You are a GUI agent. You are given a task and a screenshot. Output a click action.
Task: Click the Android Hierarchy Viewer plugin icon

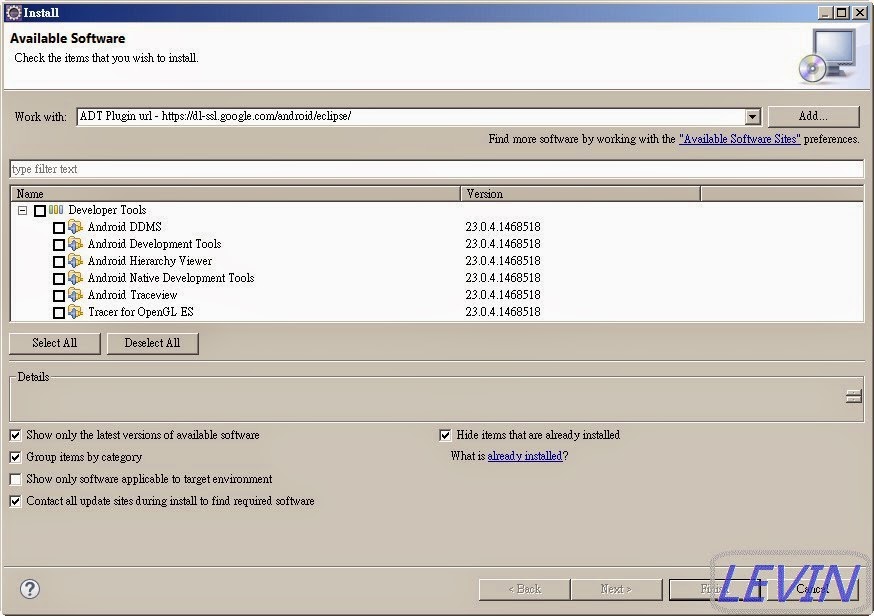(x=75, y=261)
